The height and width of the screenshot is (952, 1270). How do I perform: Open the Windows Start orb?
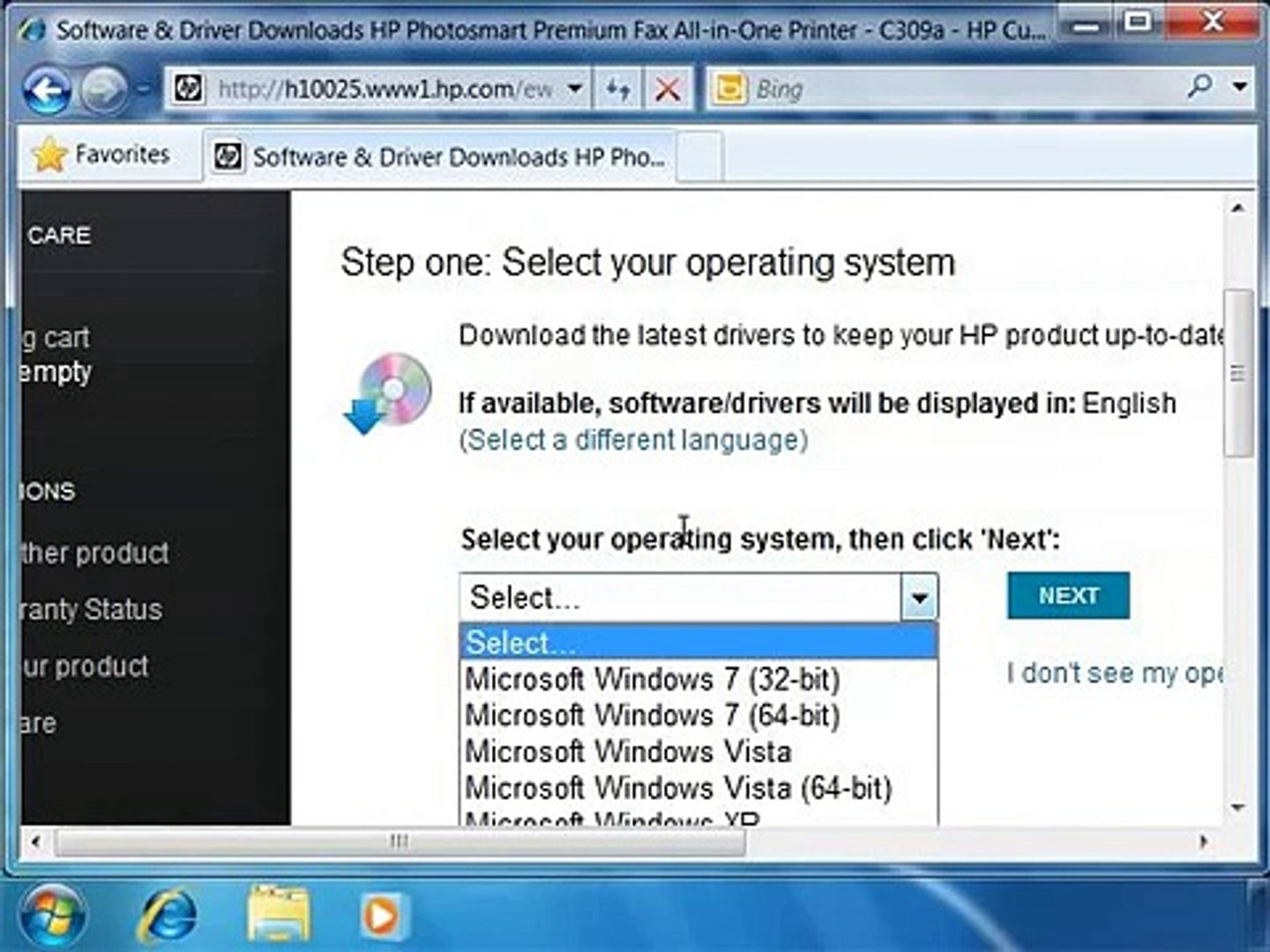(52, 917)
